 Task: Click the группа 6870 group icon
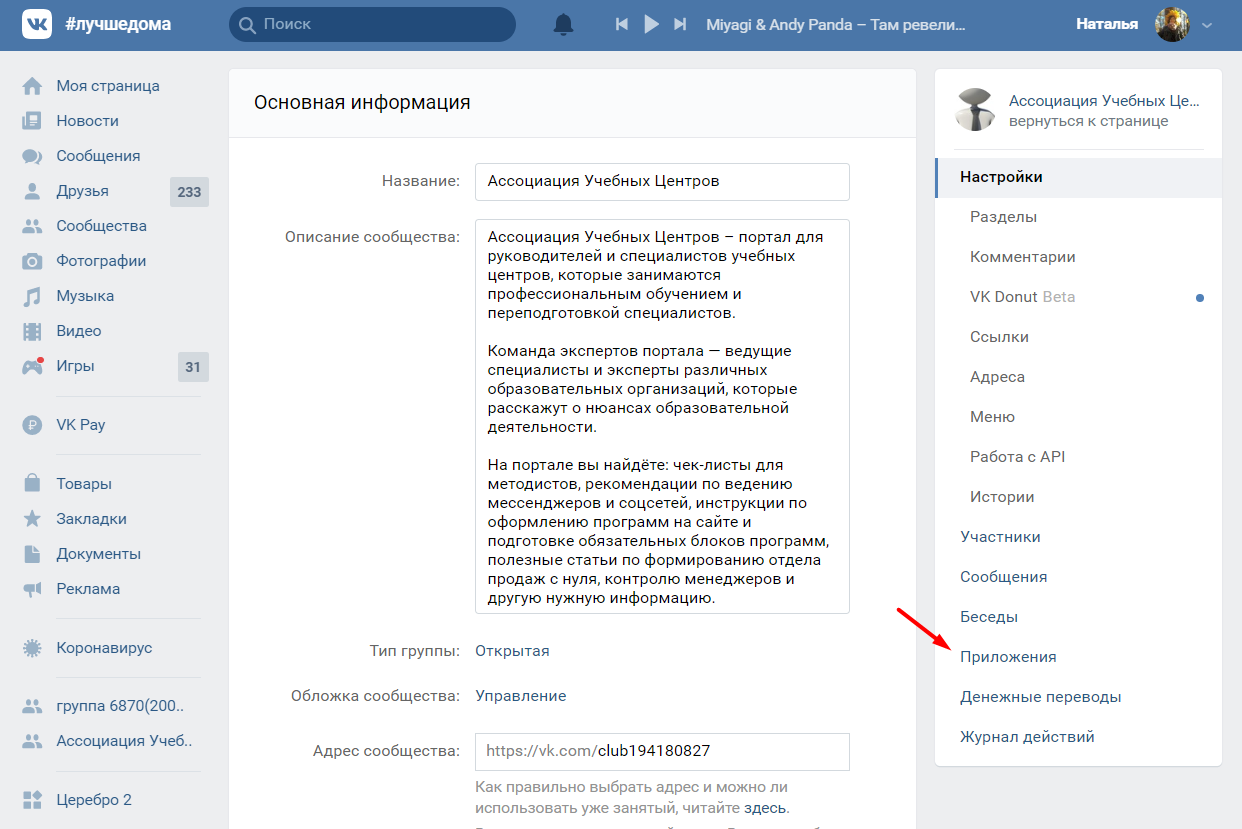[x=33, y=706]
